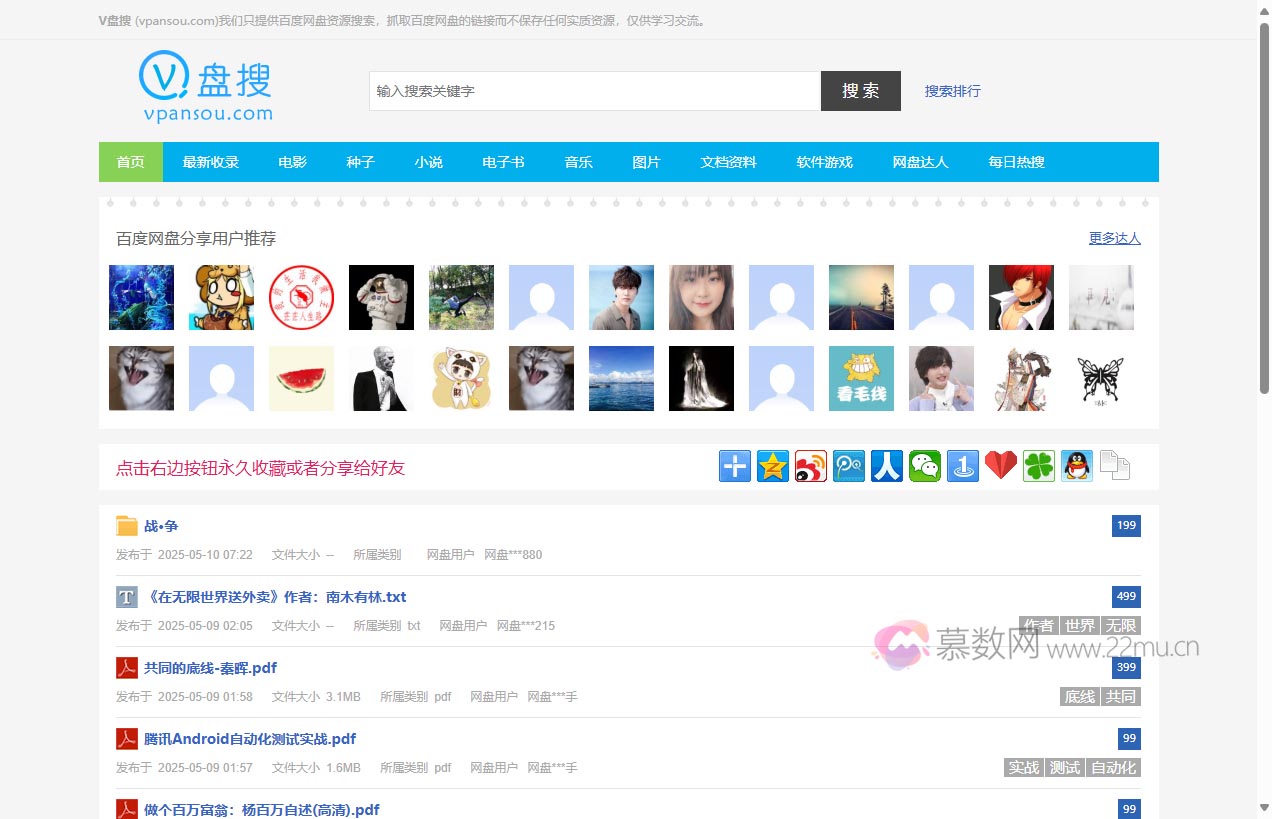This screenshot has height=819, width=1272.
Task: Switch to the 电子书 category
Action: (x=503, y=162)
